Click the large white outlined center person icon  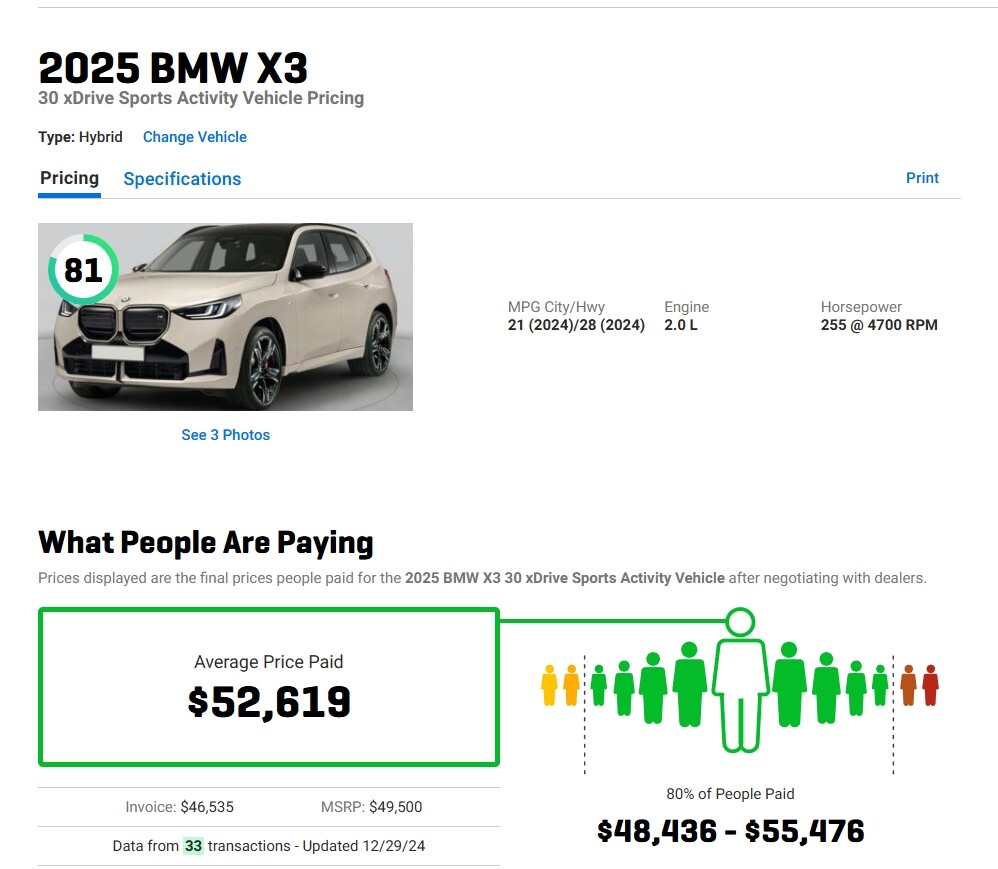pyautogui.click(x=739, y=690)
